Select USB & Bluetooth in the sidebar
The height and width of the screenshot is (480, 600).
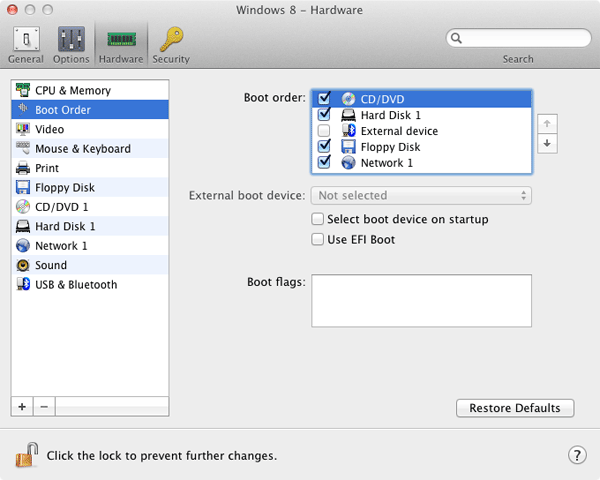(x=75, y=285)
